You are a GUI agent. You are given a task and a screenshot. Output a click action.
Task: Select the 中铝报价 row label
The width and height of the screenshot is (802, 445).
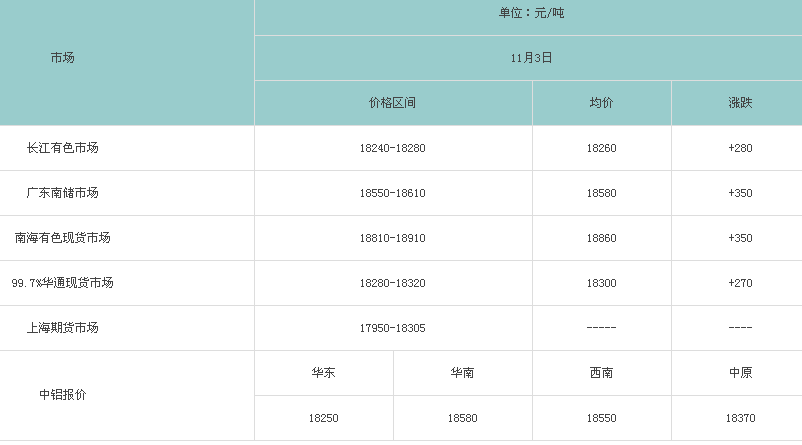[x=62, y=395]
